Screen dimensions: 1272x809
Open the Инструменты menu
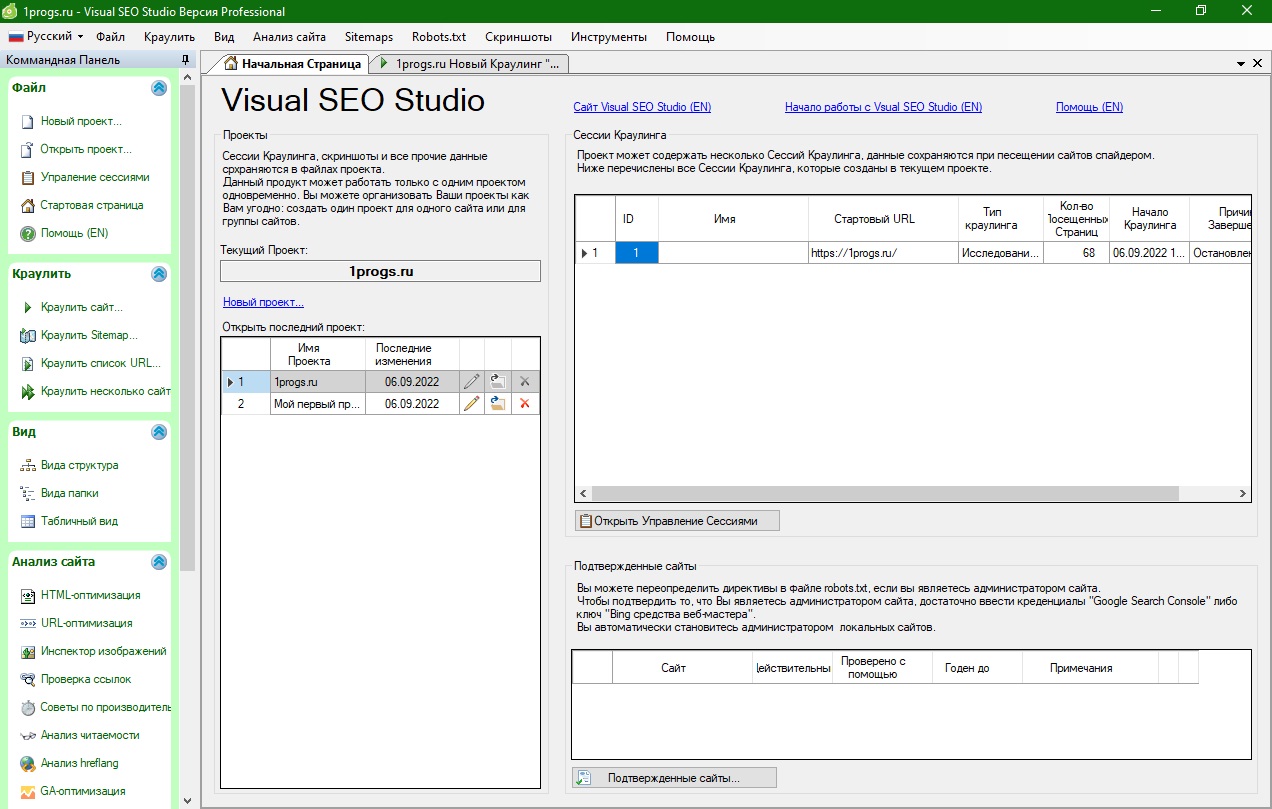tap(609, 37)
